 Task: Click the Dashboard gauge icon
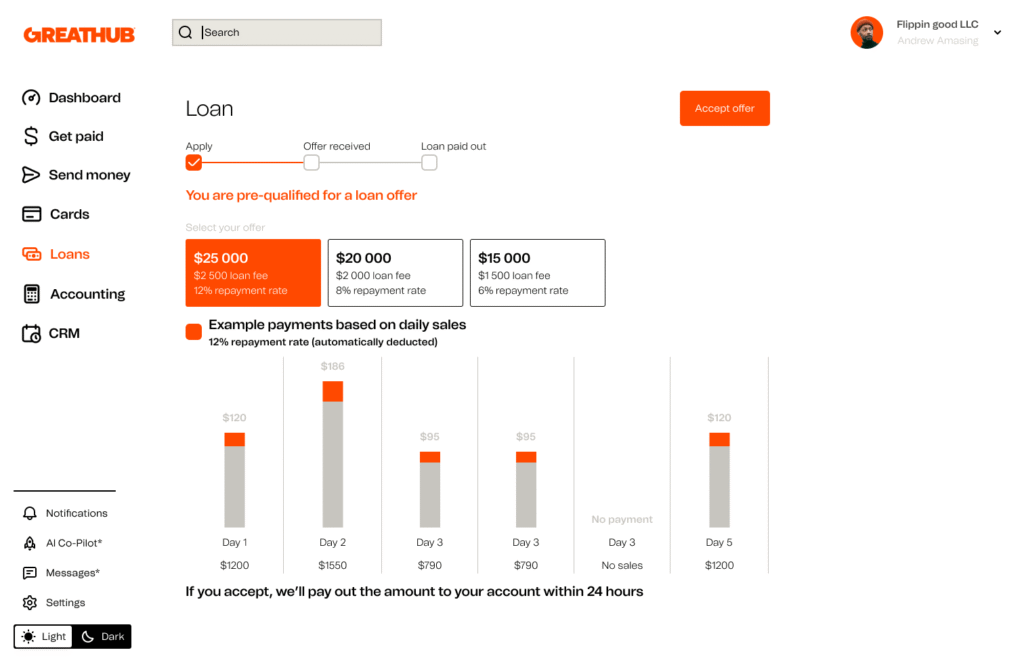(x=31, y=98)
